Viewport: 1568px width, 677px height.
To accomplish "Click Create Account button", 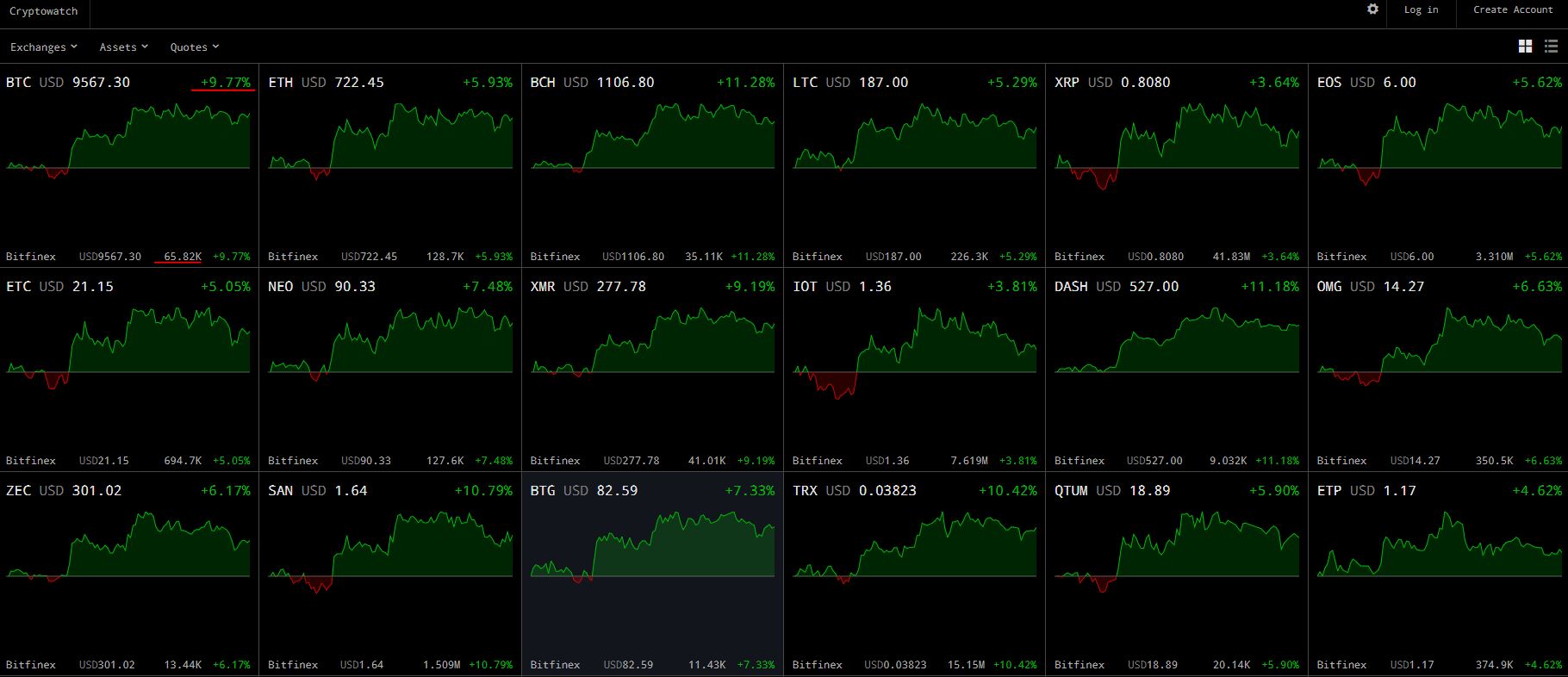I will 1513,9.
